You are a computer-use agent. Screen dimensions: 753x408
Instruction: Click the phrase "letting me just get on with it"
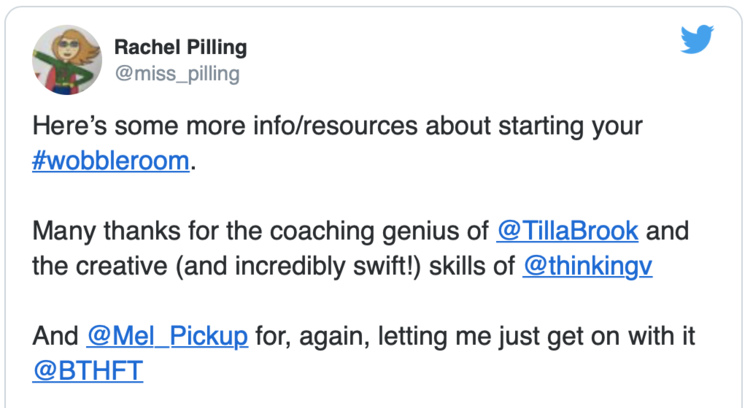coord(536,336)
